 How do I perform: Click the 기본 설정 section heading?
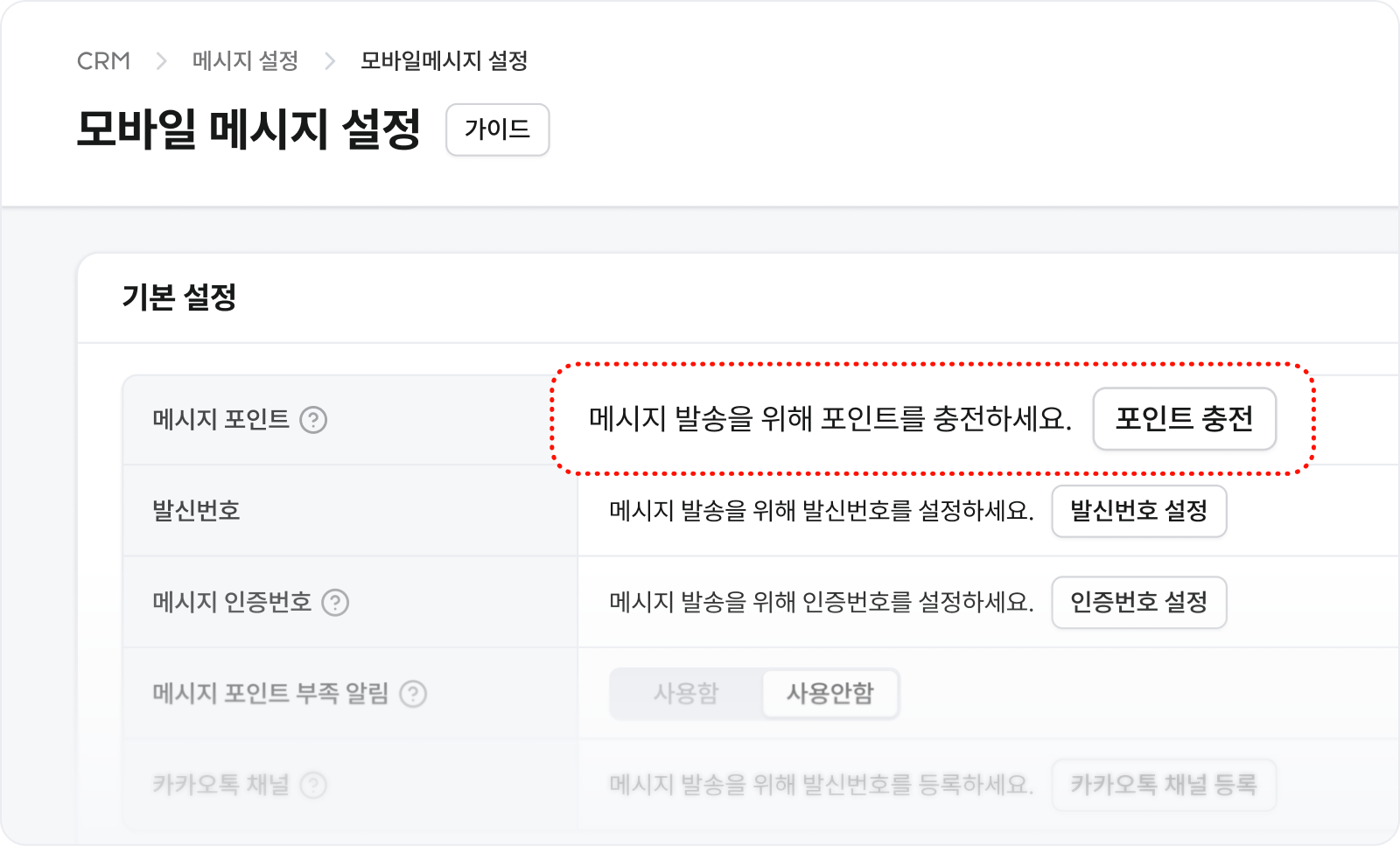[179, 297]
